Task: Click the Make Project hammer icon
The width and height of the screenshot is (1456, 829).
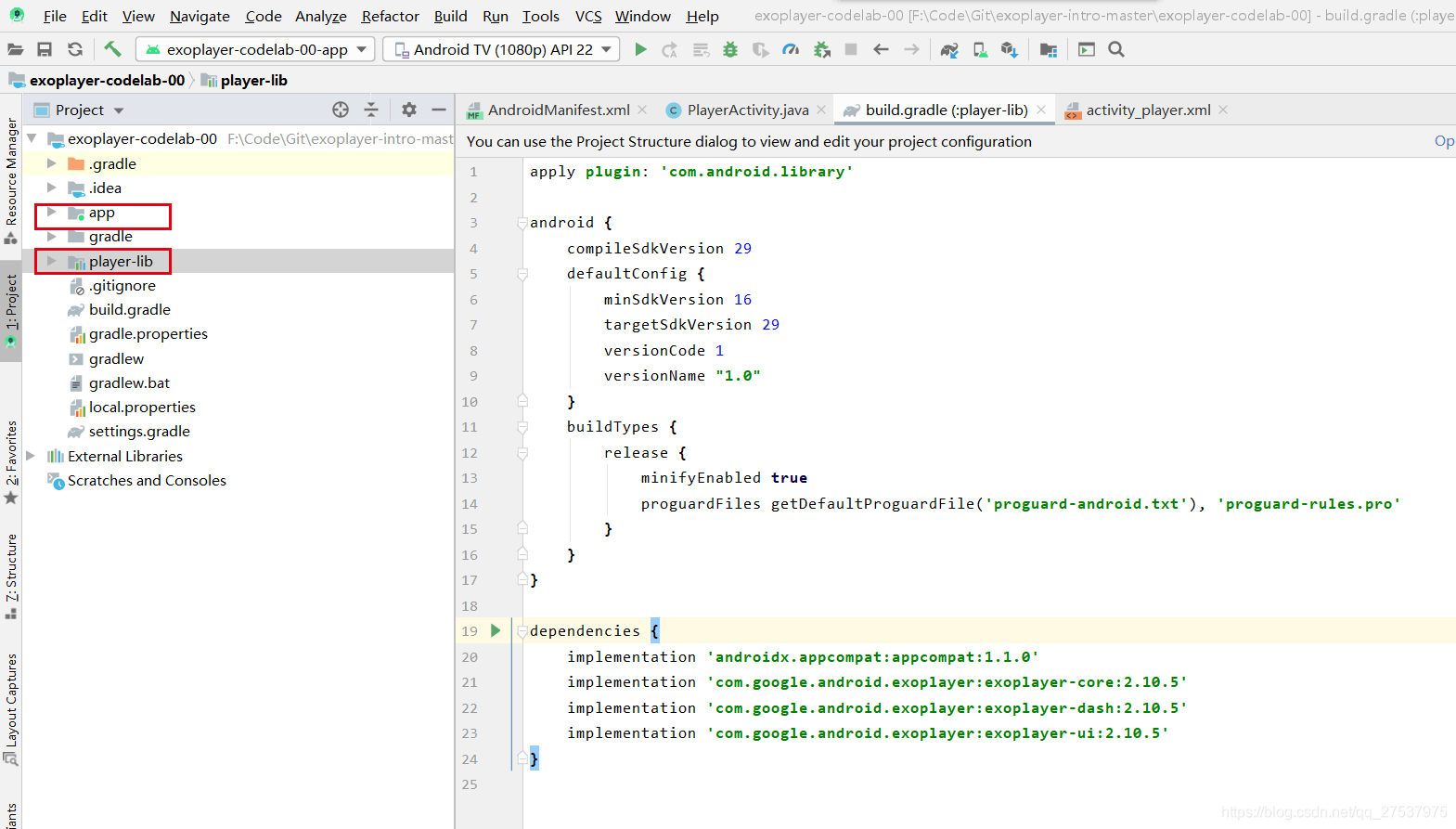Action: [x=112, y=49]
